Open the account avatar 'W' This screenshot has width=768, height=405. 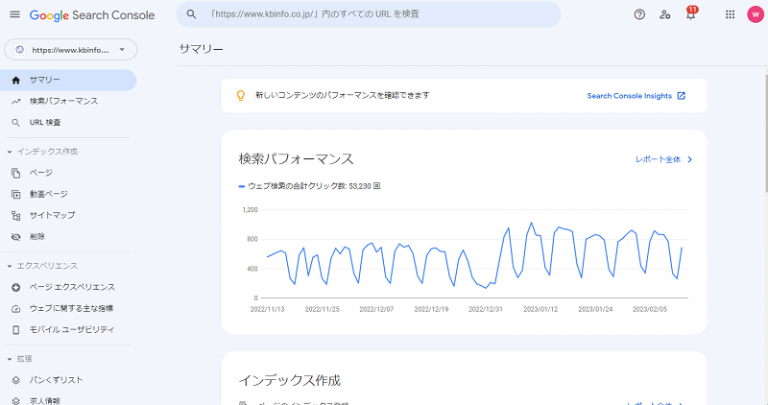(x=755, y=14)
